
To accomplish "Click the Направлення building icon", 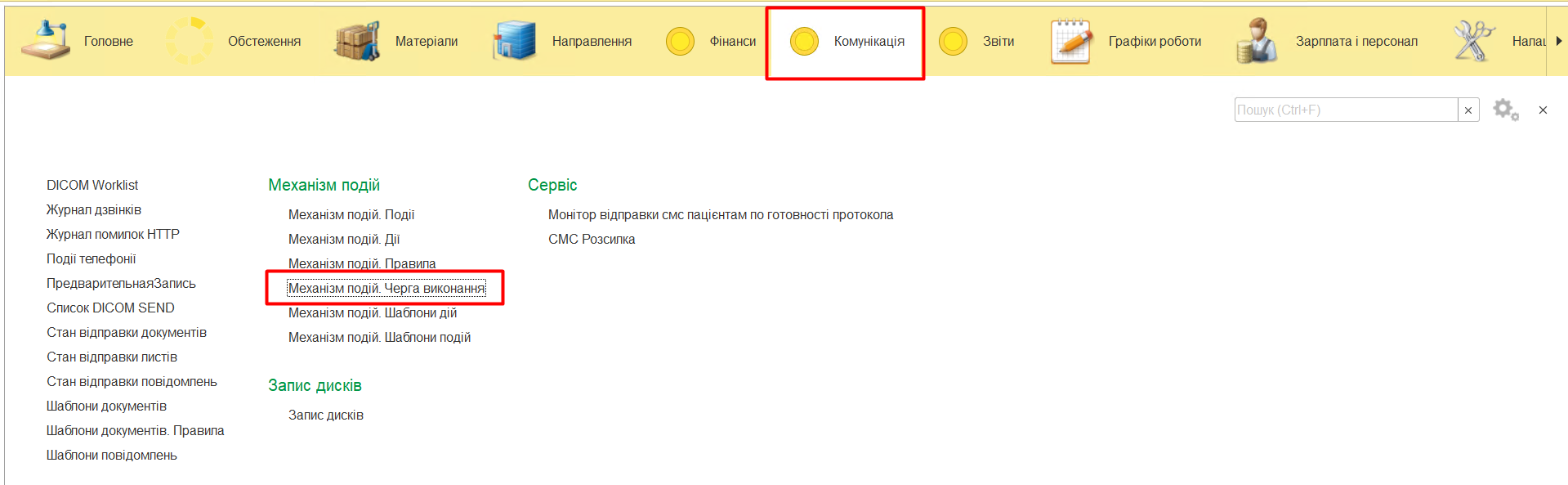I will click(514, 41).
